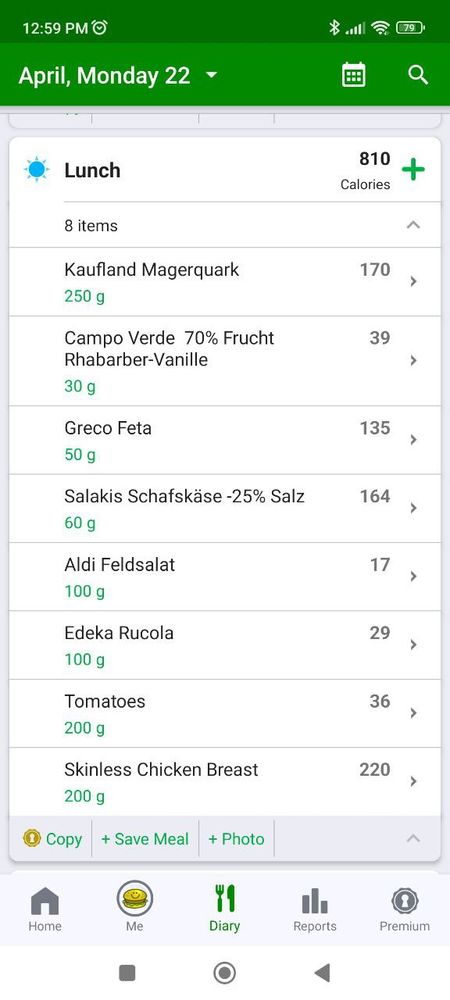The width and height of the screenshot is (450, 1000).
Task: Tap + Photo button
Action: tap(236, 839)
